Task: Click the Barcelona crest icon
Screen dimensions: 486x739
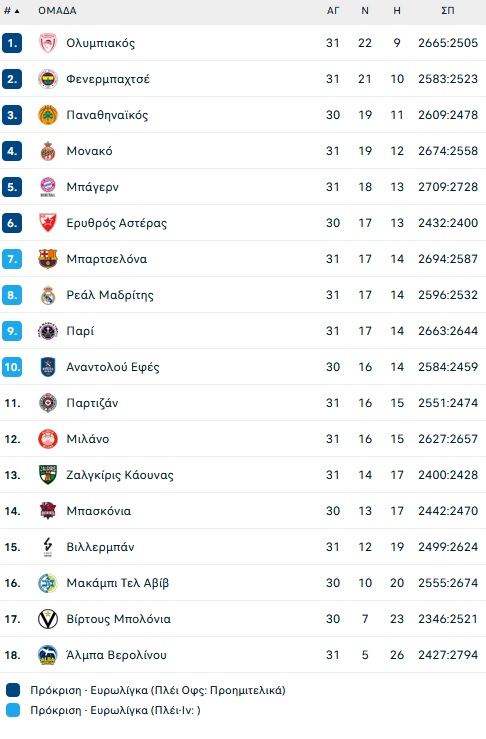Action: tap(48, 259)
